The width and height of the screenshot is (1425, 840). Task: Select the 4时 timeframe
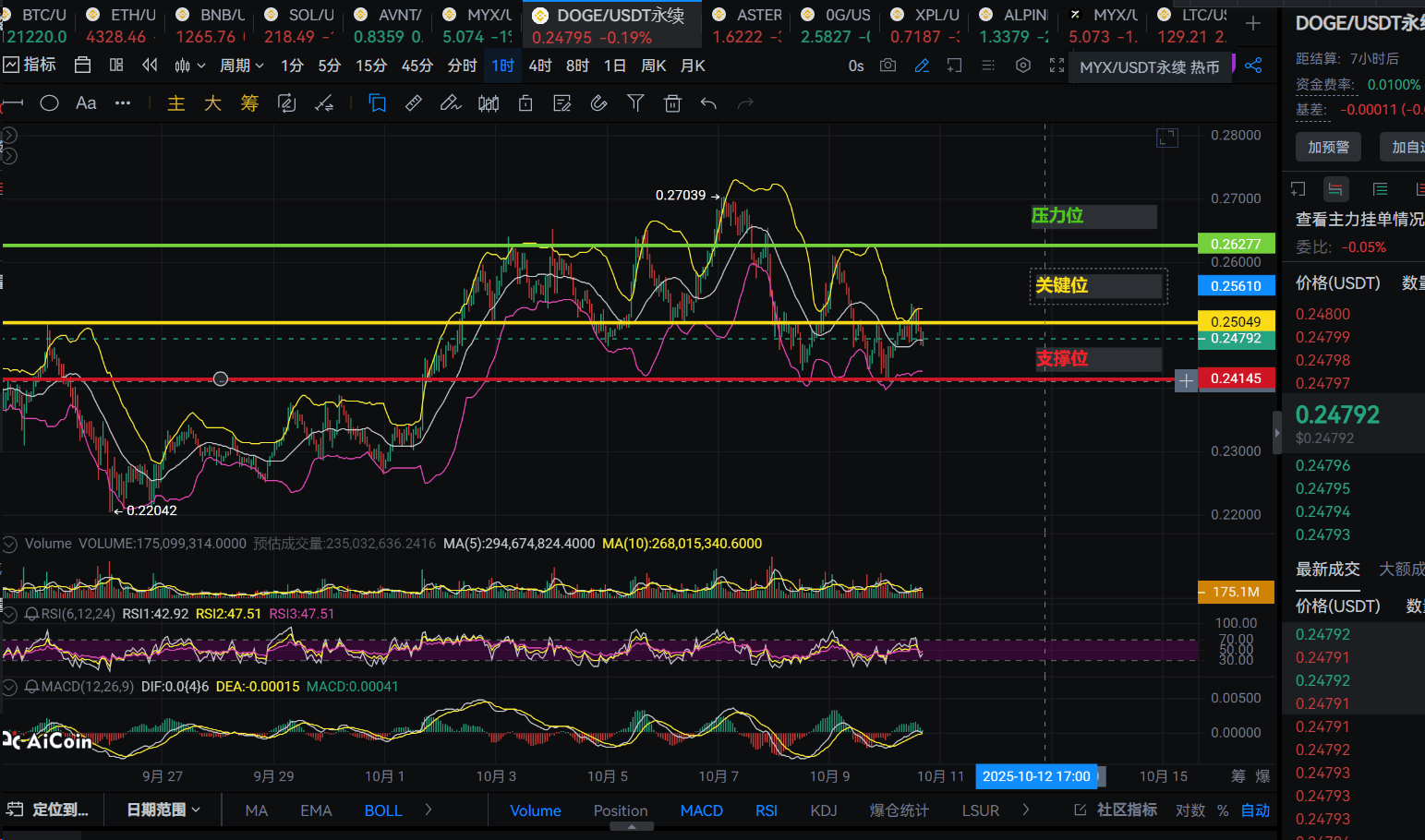540,66
